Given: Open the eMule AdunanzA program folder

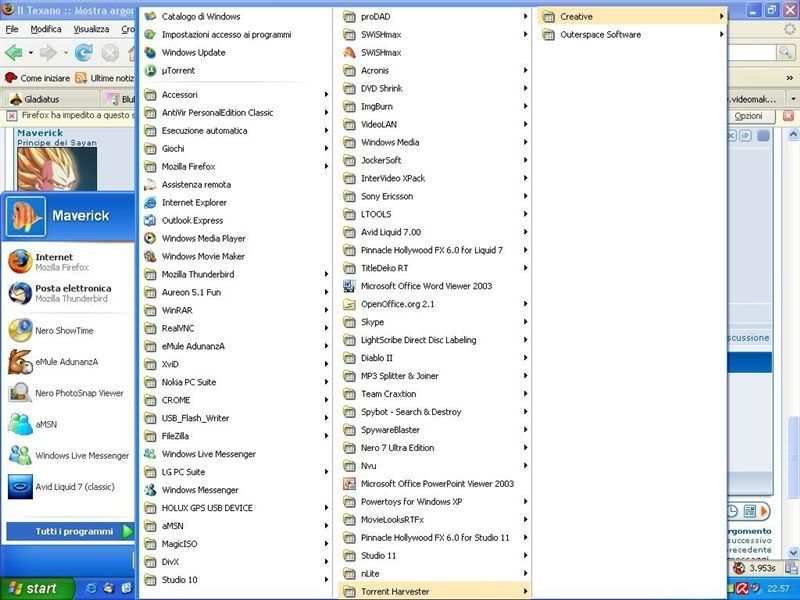Looking at the screenshot, I should (235, 346).
